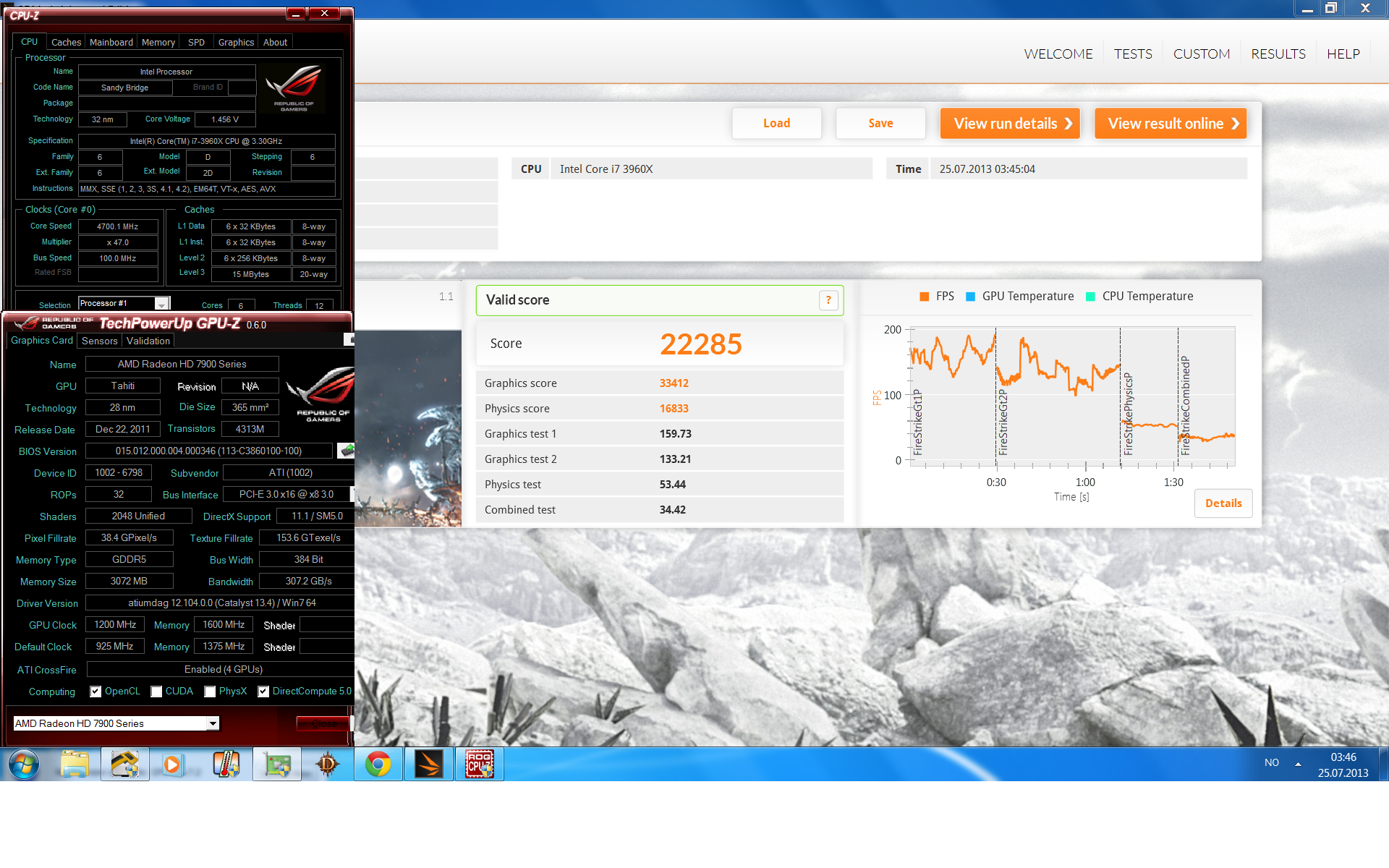Click the Load result button
Screen dimensions: 1389x868
(x=776, y=123)
